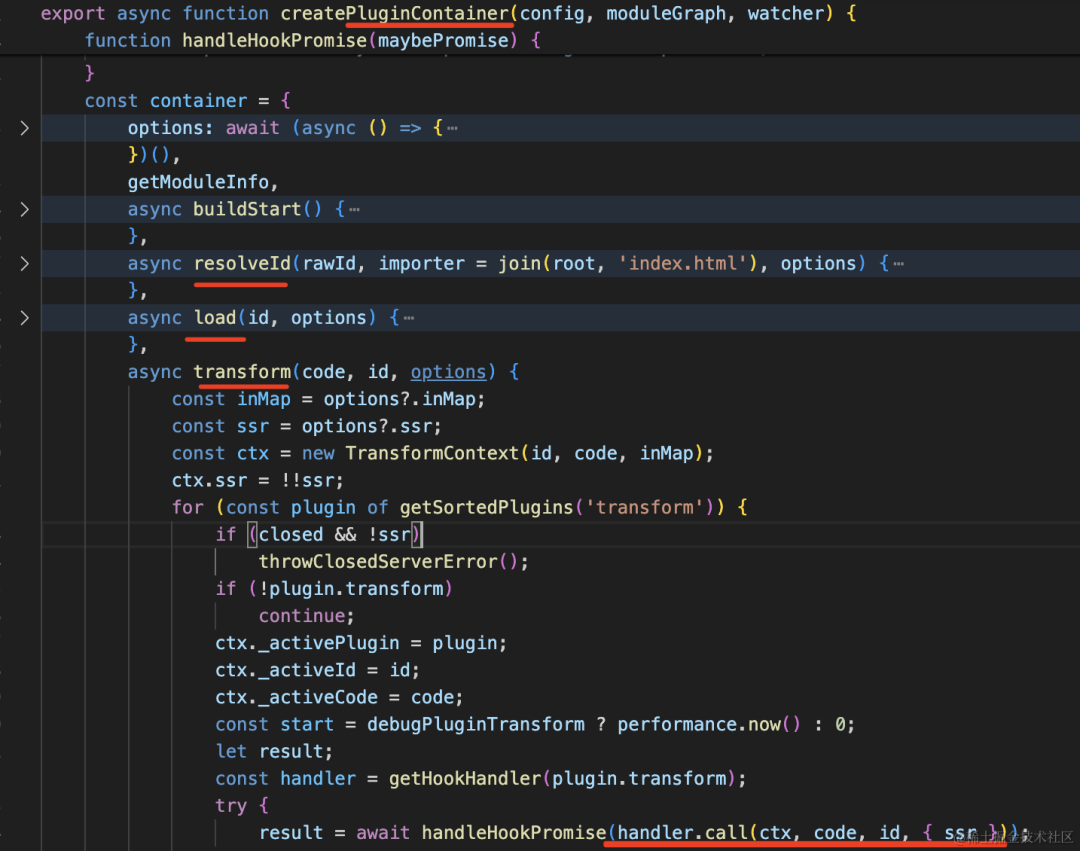Click the handleHookPromise function declaration name
Image resolution: width=1080 pixels, height=851 pixels.
[x=274, y=41]
